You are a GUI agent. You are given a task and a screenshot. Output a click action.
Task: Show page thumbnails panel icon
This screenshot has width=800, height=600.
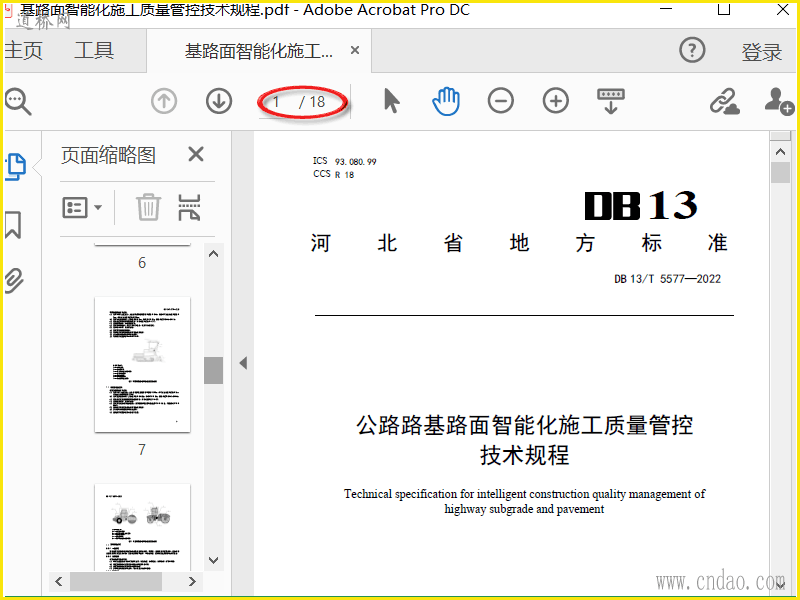coord(16,167)
